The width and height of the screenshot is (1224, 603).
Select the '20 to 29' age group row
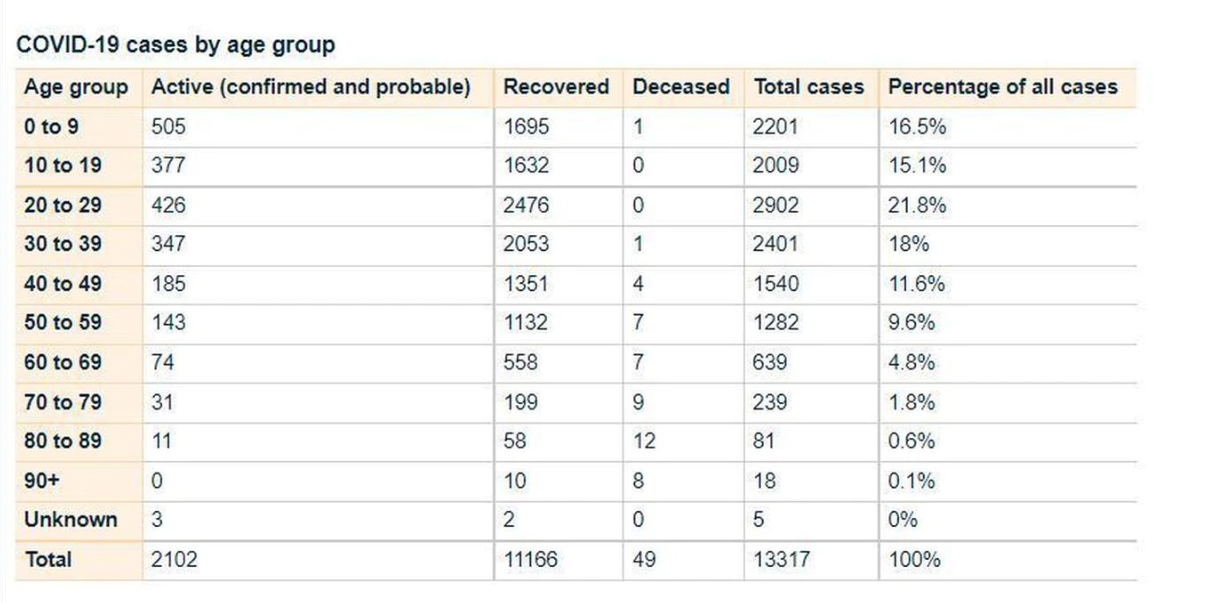[x=63, y=206]
